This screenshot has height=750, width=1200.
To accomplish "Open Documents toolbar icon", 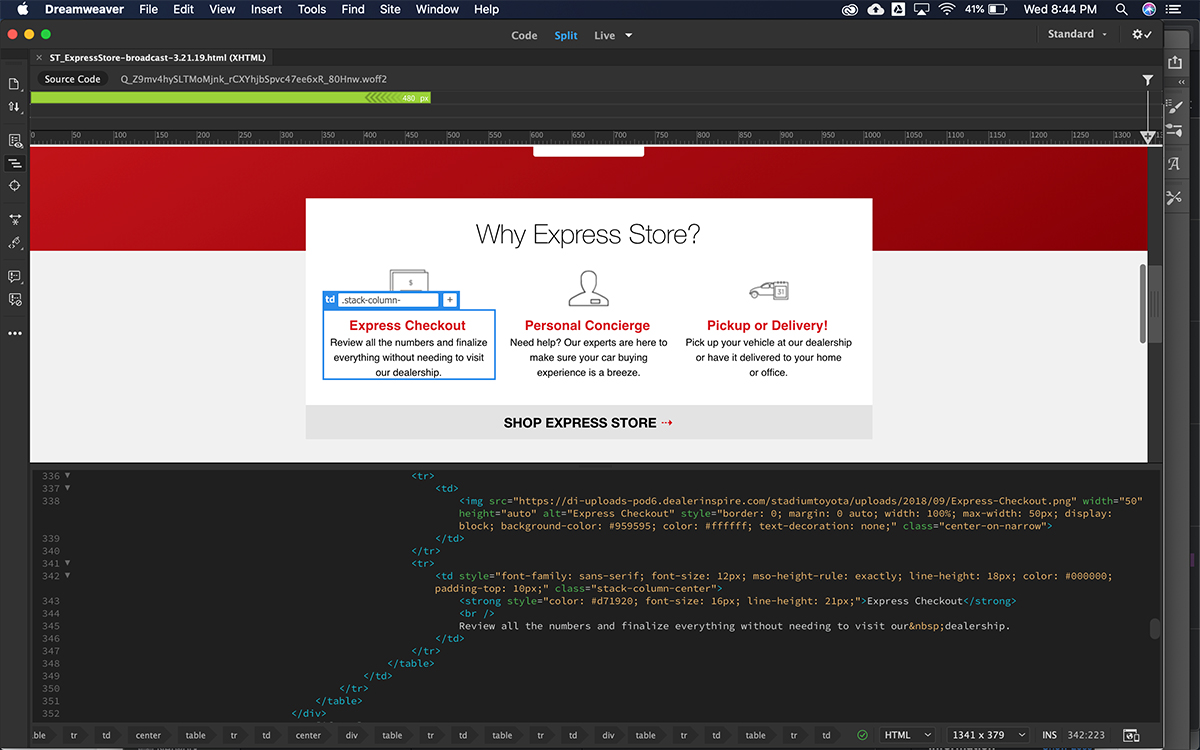I will [15, 83].
